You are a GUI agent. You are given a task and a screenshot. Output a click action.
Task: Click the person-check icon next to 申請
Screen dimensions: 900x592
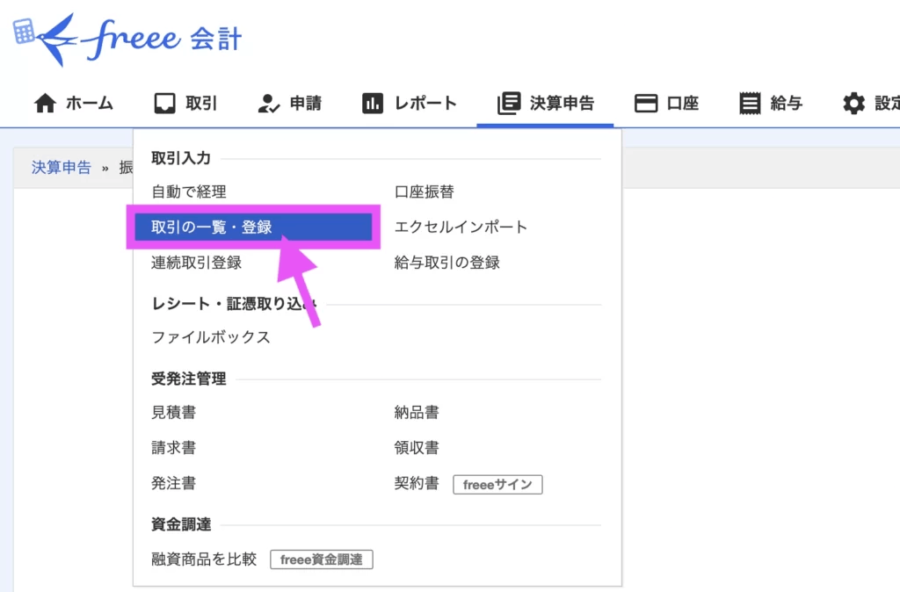tap(269, 103)
